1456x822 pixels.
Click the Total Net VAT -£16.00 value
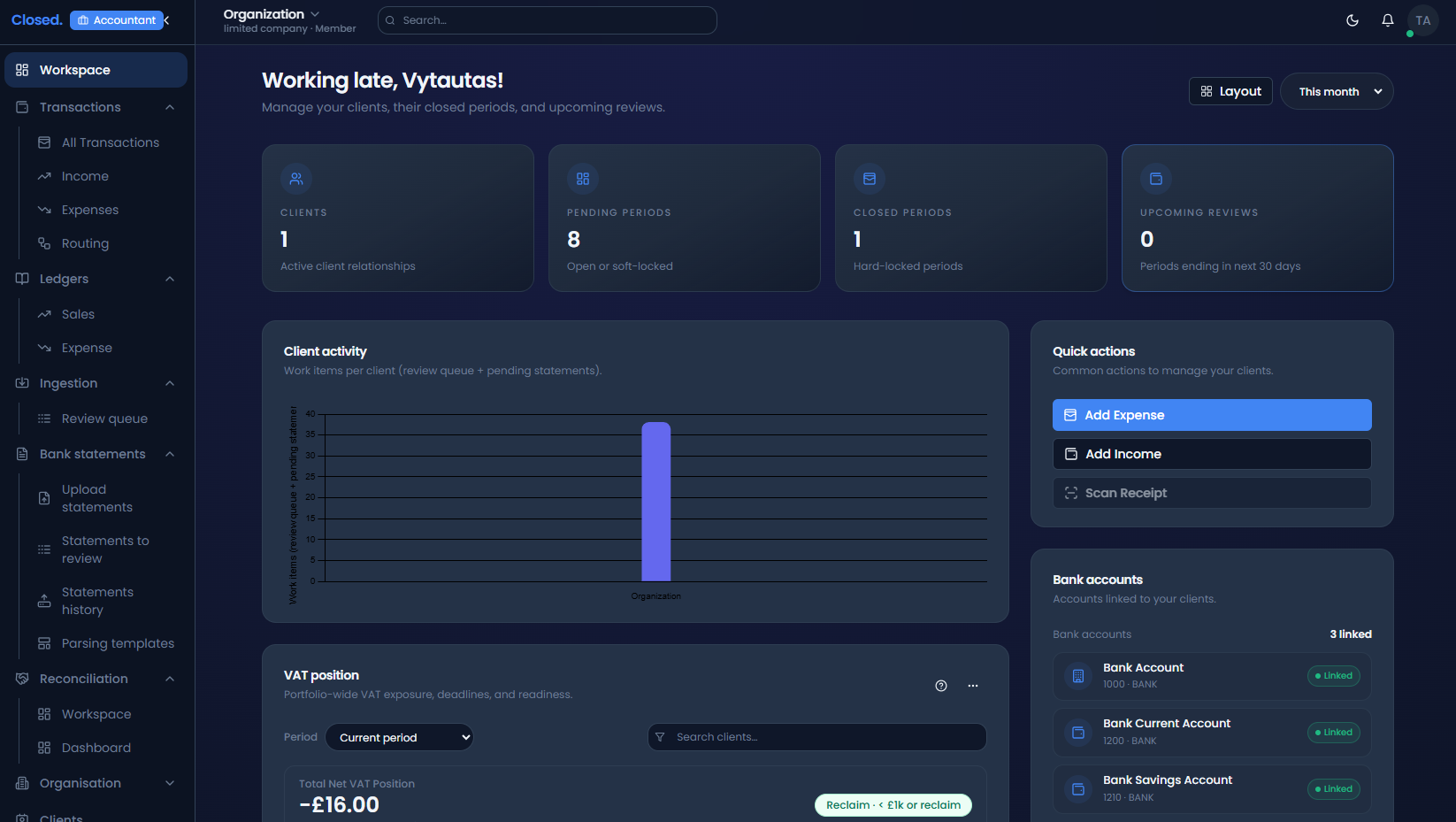pyautogui.click(x=340, y=805)
